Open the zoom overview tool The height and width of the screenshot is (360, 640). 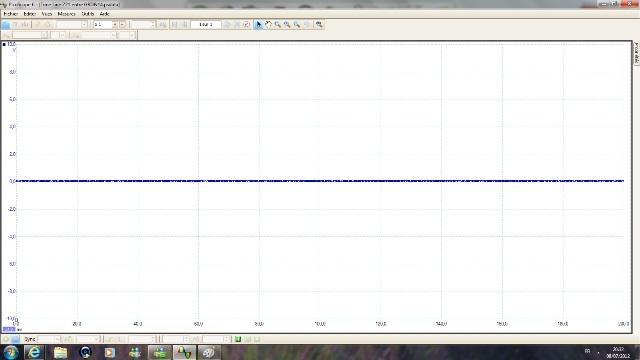pyautogui.click(x=319, y=24)
